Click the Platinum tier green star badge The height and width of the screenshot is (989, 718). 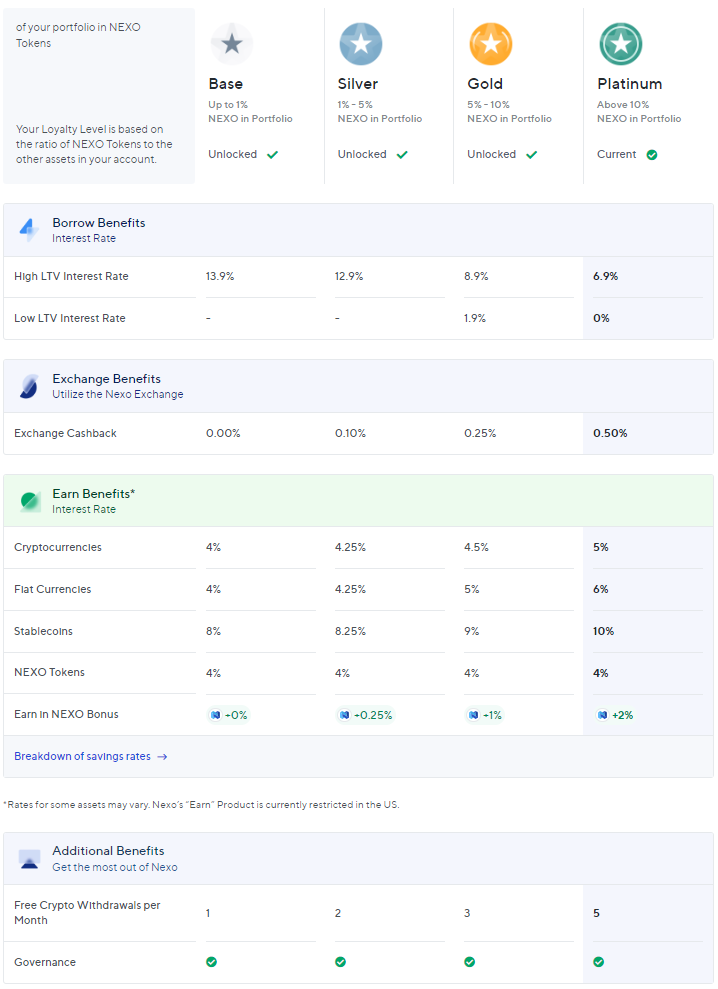(x=621, y=44)
